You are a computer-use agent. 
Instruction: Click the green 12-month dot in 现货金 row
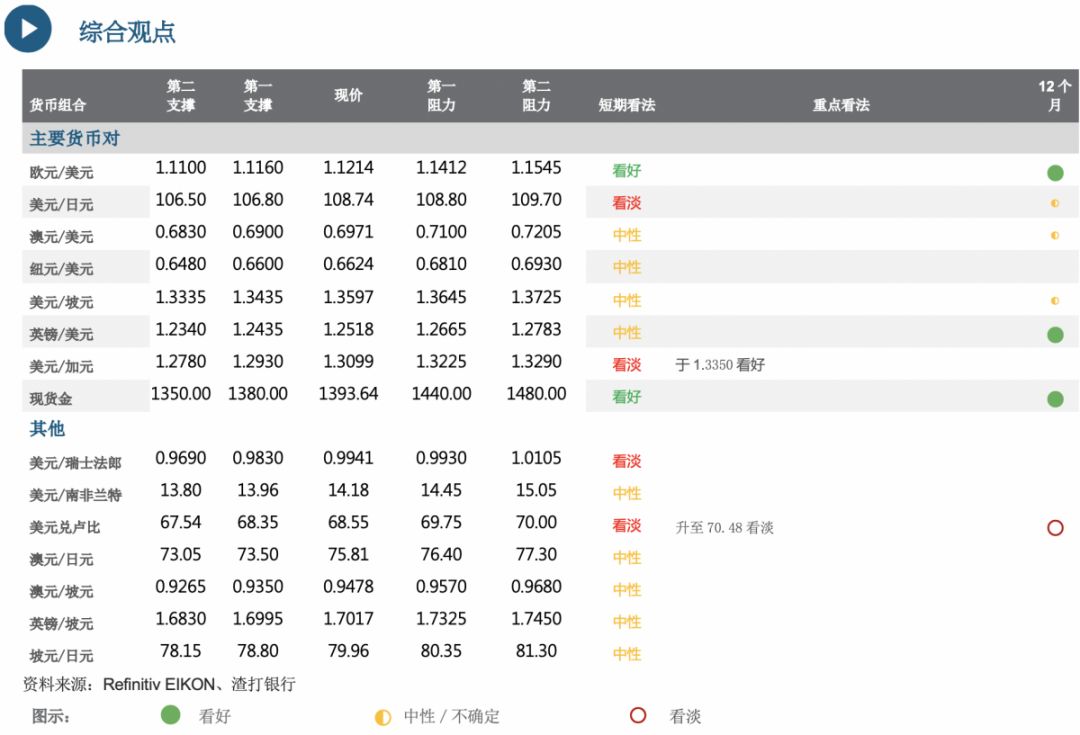(x=1055, y=399)
